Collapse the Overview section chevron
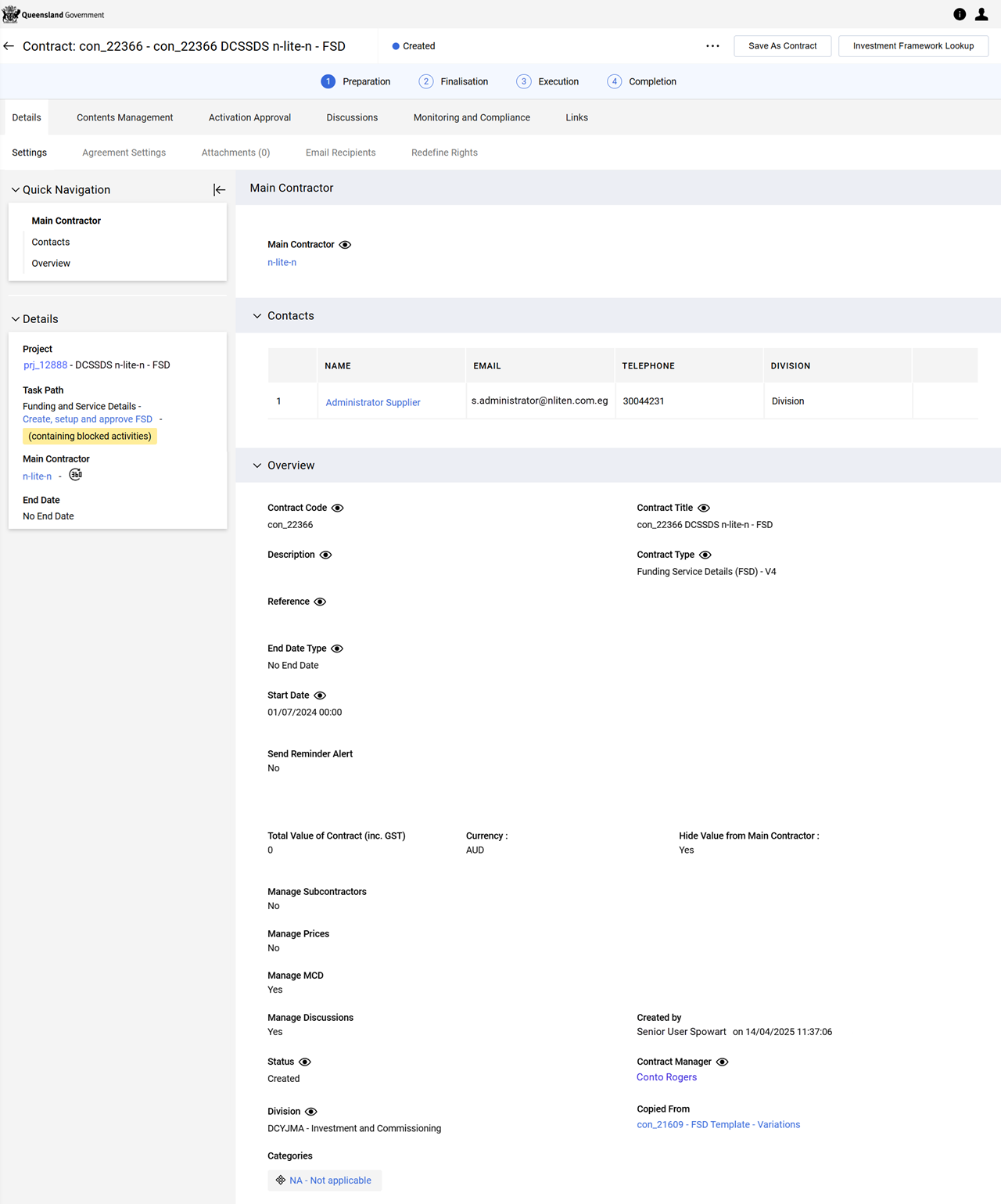 click(x=257, y=465)
